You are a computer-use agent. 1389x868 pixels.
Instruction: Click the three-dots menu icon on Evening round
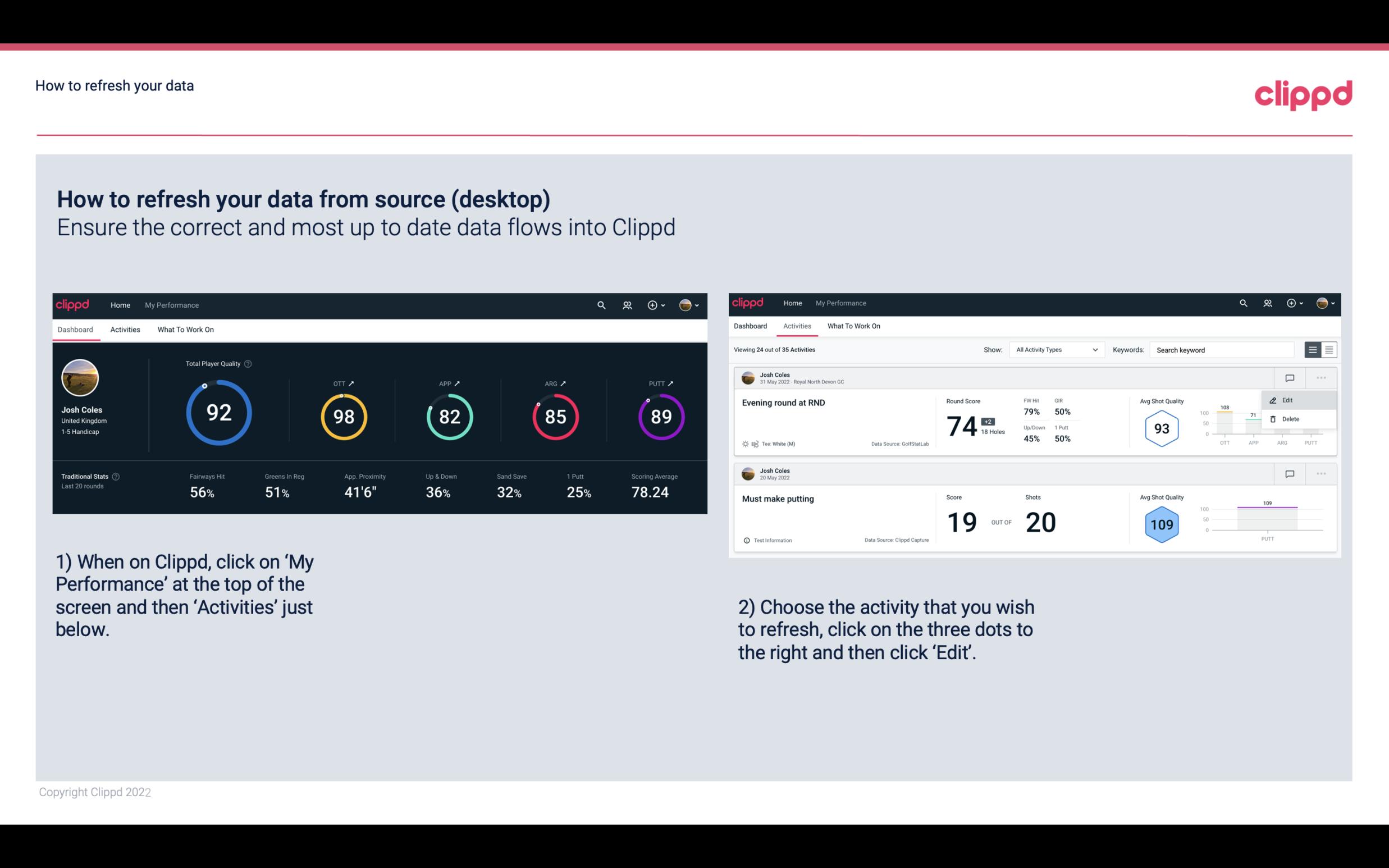(1322, 377)
